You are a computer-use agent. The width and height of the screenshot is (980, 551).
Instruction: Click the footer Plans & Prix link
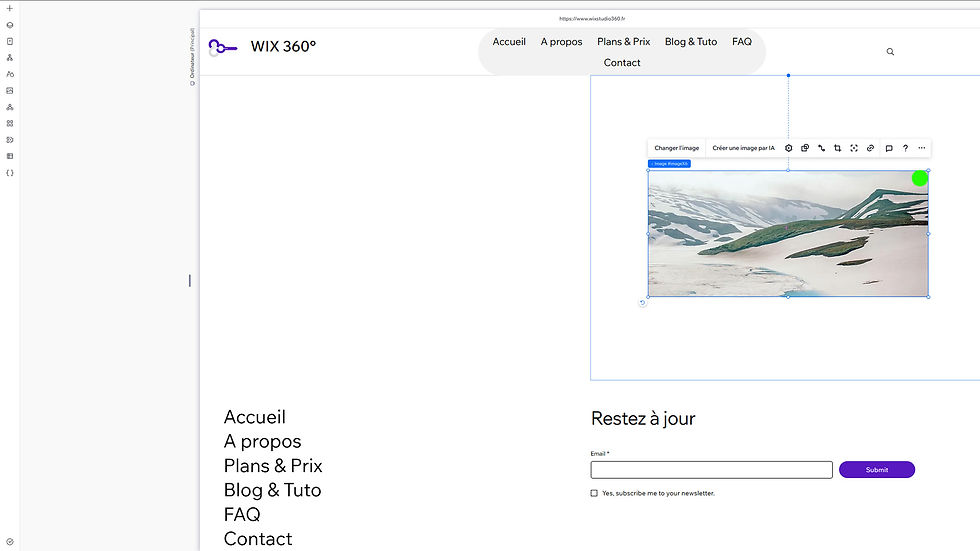pos(273,465)
